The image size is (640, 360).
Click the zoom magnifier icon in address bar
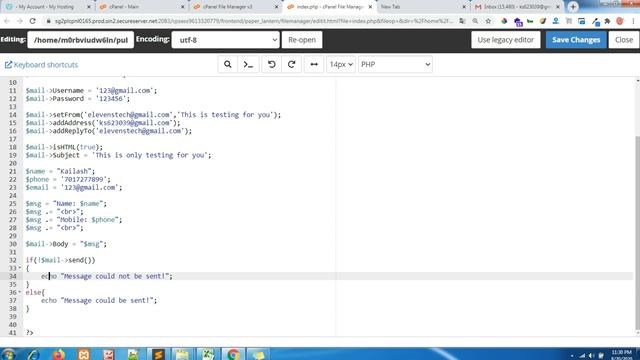[x=475, y=21]
